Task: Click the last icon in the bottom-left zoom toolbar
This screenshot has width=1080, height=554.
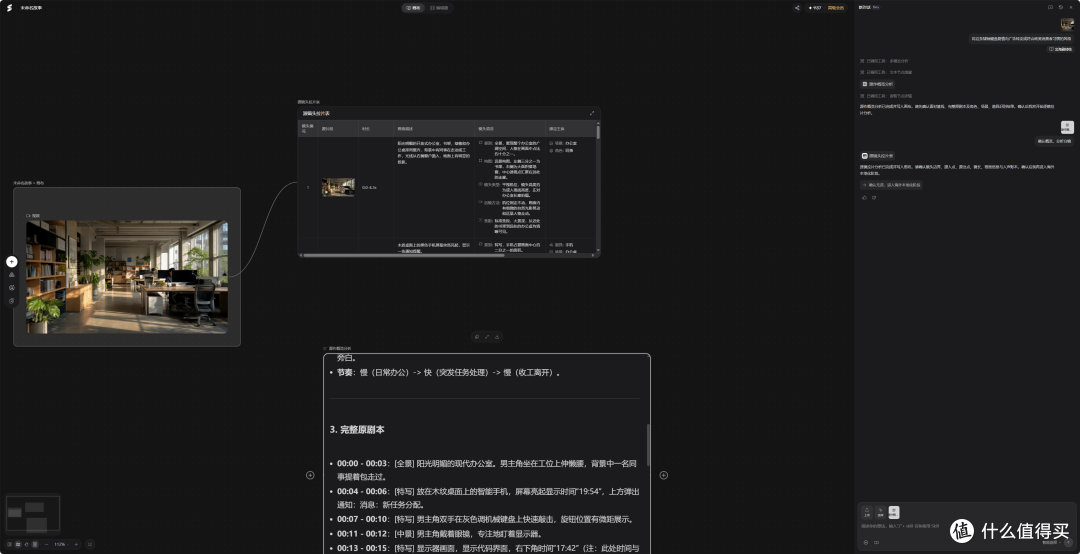Action: (x=90, y=544)
